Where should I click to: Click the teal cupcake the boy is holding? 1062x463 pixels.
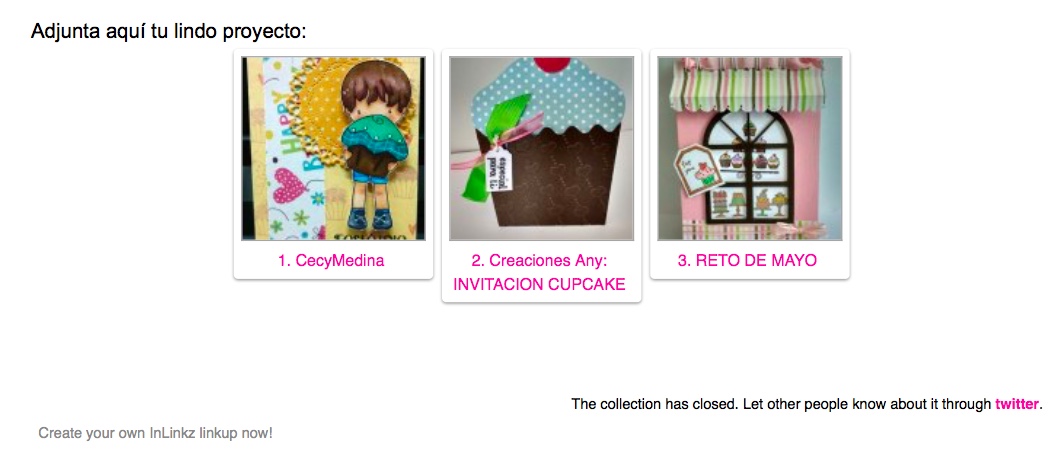tap(370, 137)
